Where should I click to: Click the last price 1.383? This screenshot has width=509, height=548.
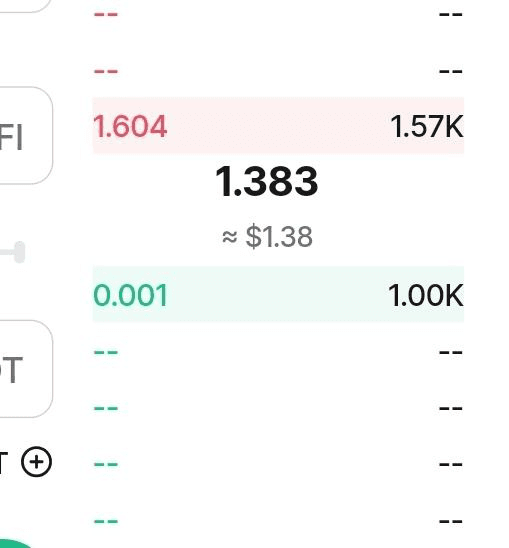[x=267, y=181]
